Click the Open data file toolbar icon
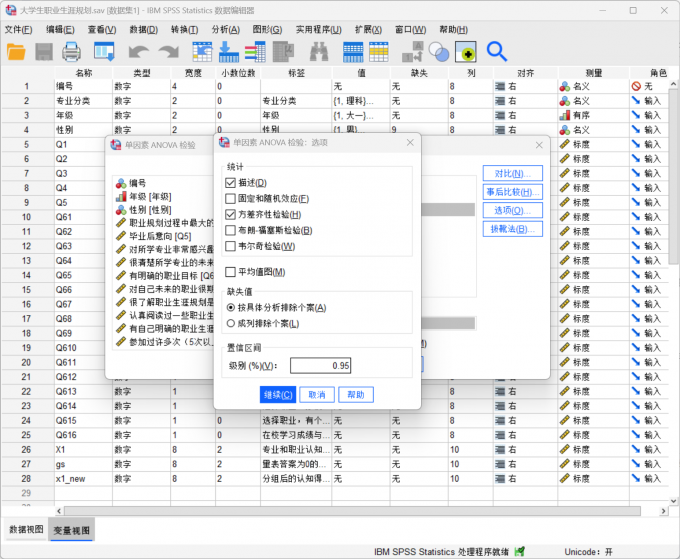680x559 pixels. tap(18, 51)
